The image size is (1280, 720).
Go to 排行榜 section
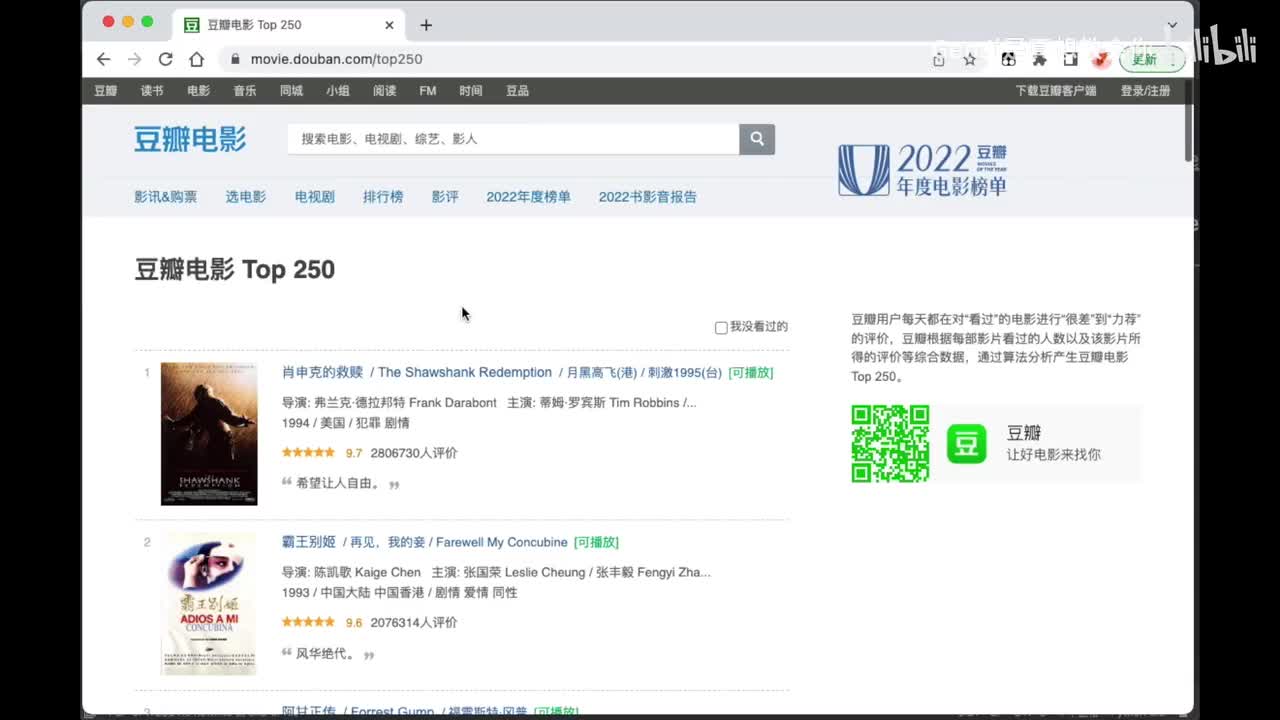pos(383,197)
